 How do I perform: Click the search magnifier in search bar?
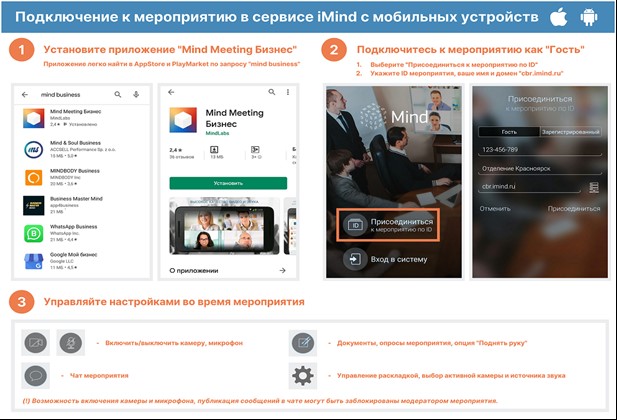pyautogui.click(x=118, y=94)
